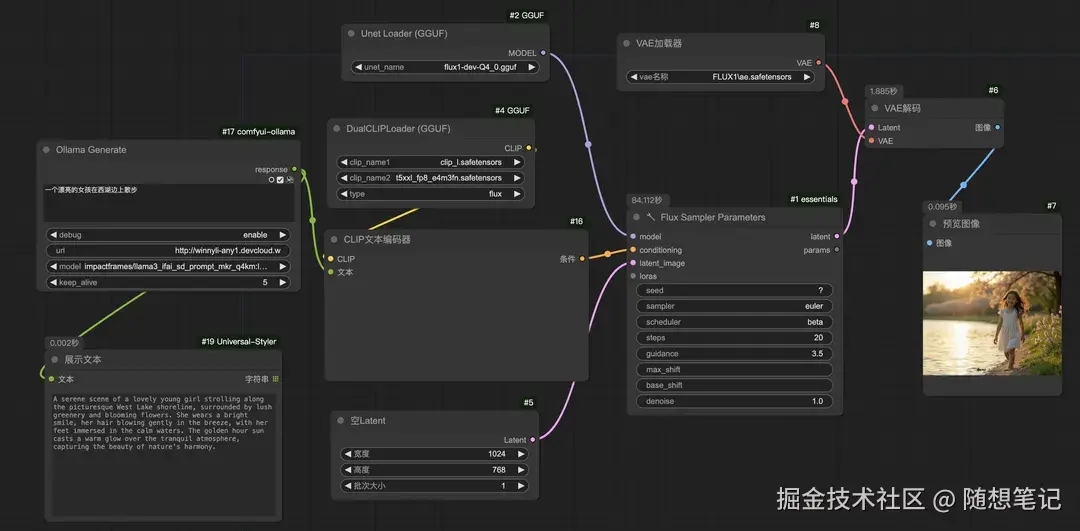Screen dimensions: 1080x531
Task: Click the midpoint dot on the red VAE link
Action: (845, 101)
